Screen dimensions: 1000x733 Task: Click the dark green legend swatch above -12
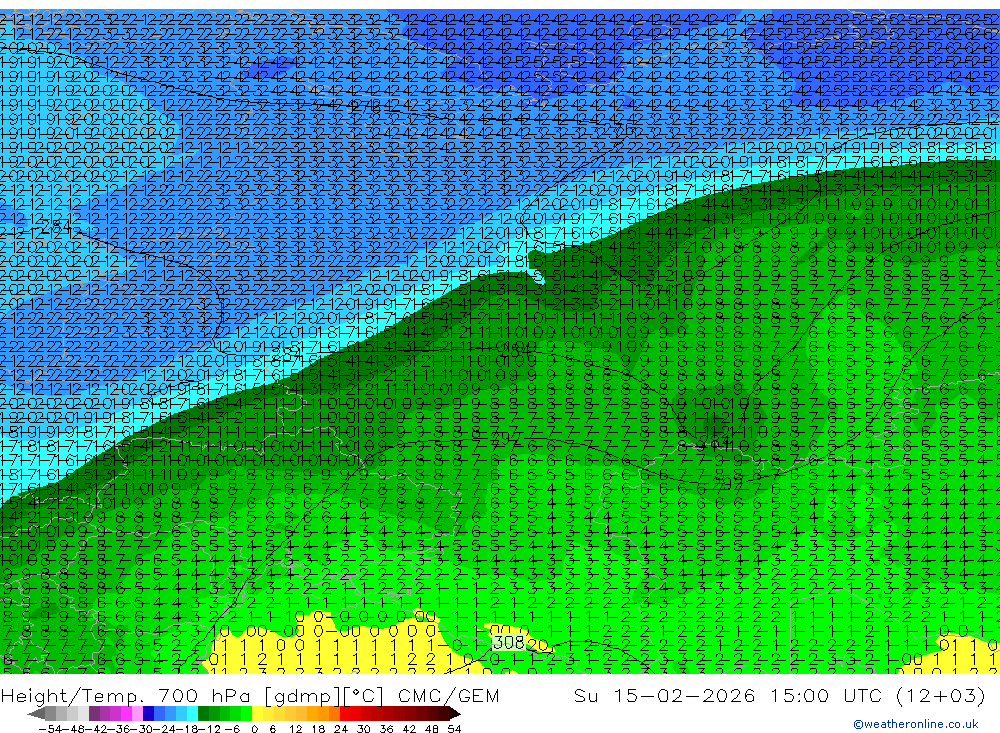pos(203,714)
